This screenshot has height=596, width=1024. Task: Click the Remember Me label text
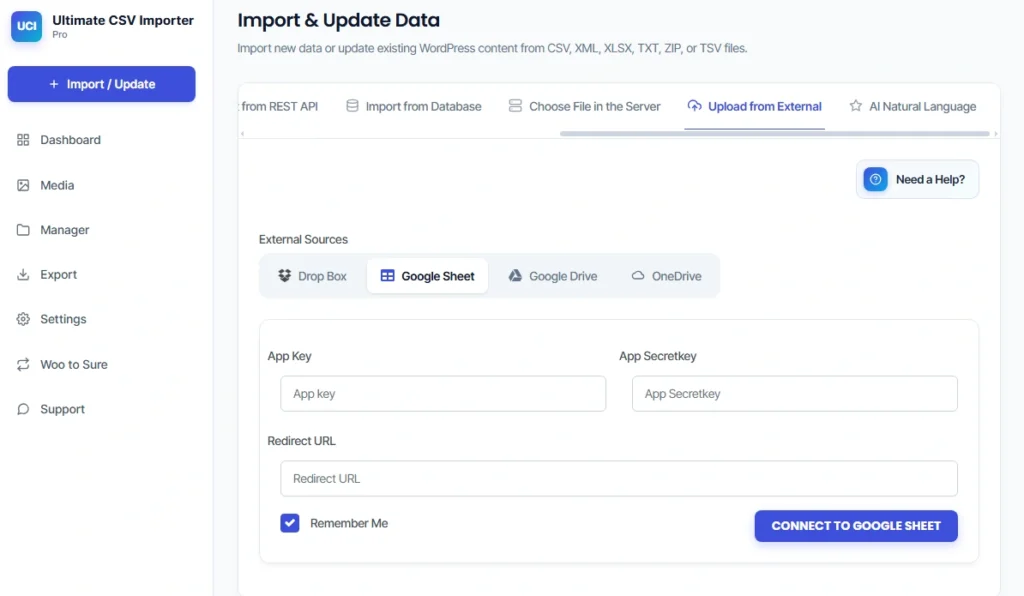click(349, 524)
